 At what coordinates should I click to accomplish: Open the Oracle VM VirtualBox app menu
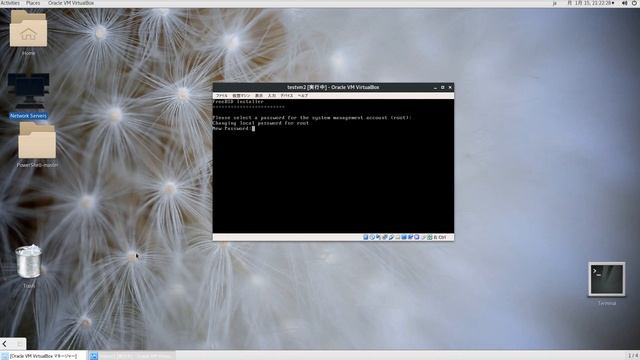(71, 3)
